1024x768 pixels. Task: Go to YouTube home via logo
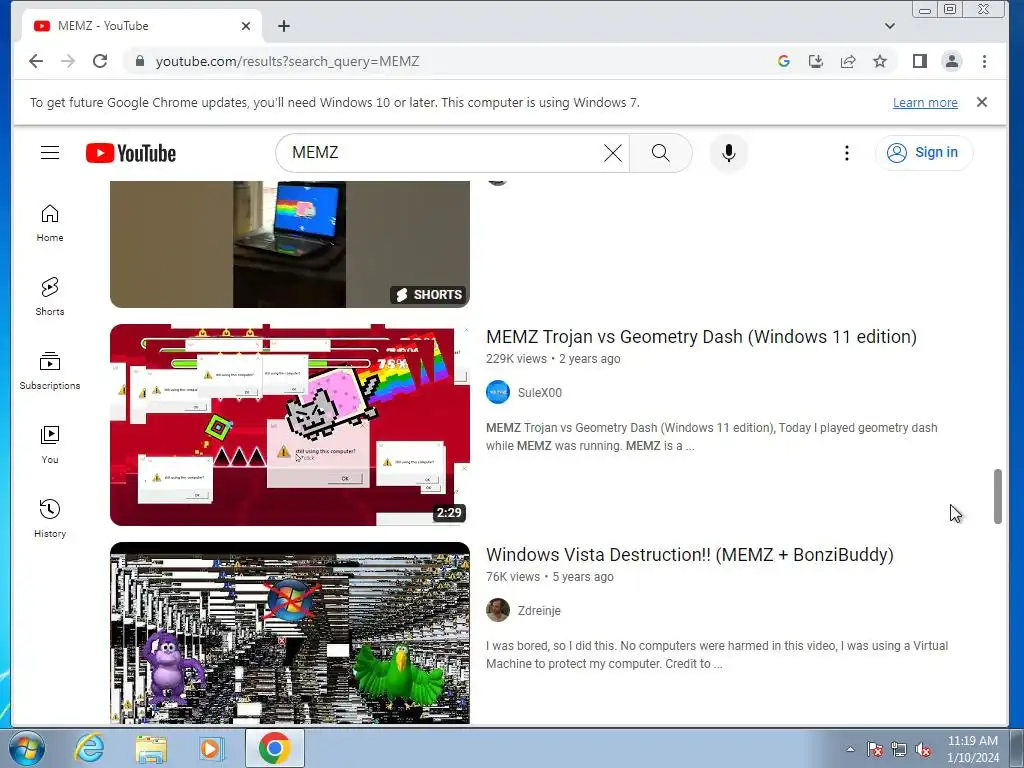click(x=131, y=153)
